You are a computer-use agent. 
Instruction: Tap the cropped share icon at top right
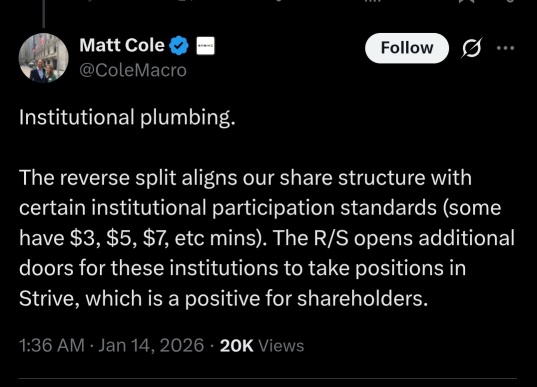pyautogui.click(x=509, y=1)
